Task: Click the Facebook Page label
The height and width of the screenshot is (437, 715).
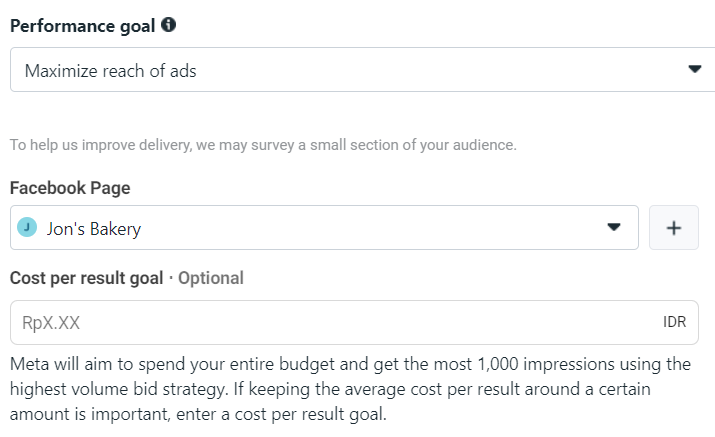Action: pos(70,187)
